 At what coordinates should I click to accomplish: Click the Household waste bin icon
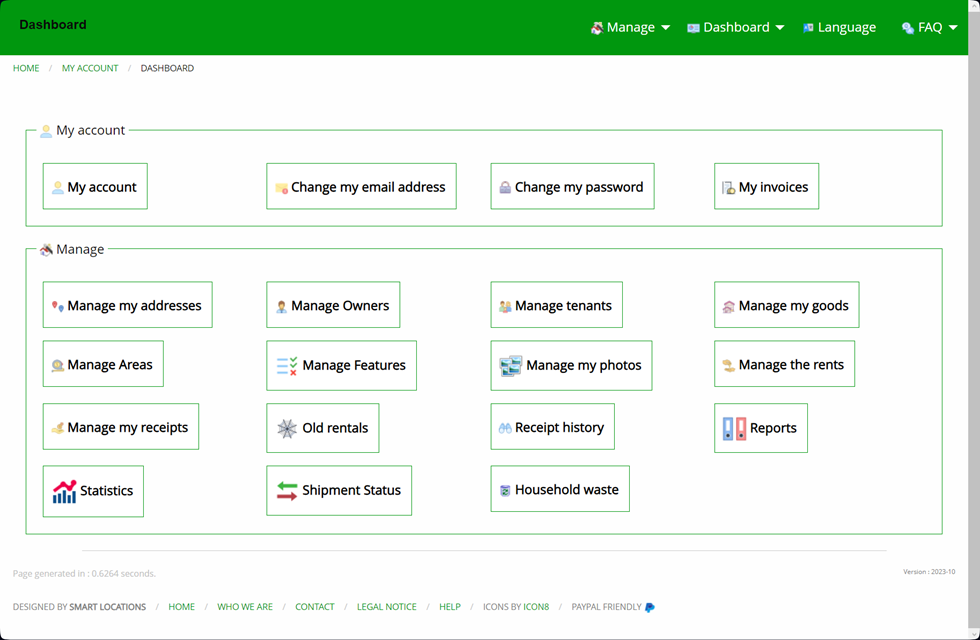click(x=505, y=491)
